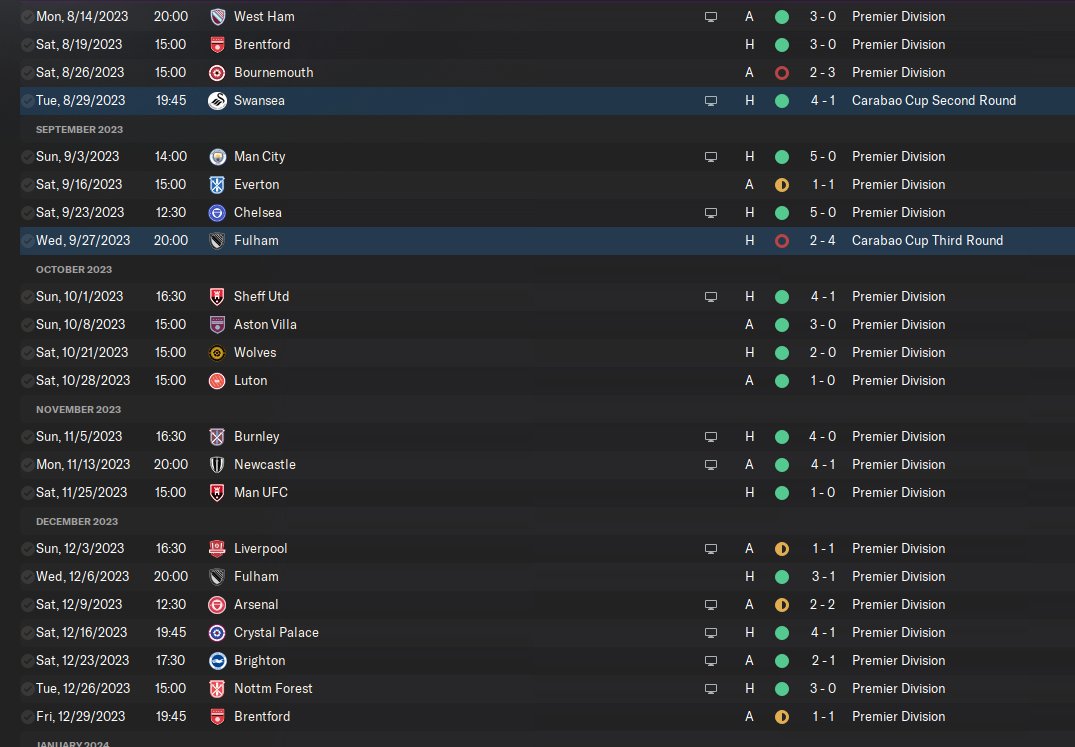Screen dimensions: 1075x747
Task: Click checkmark beside the 12/9/2023 Arsenal fixture
Action: 27,604
